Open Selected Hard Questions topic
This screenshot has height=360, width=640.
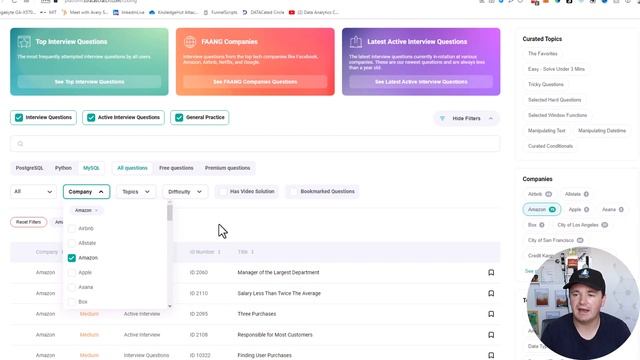[554, 100]
